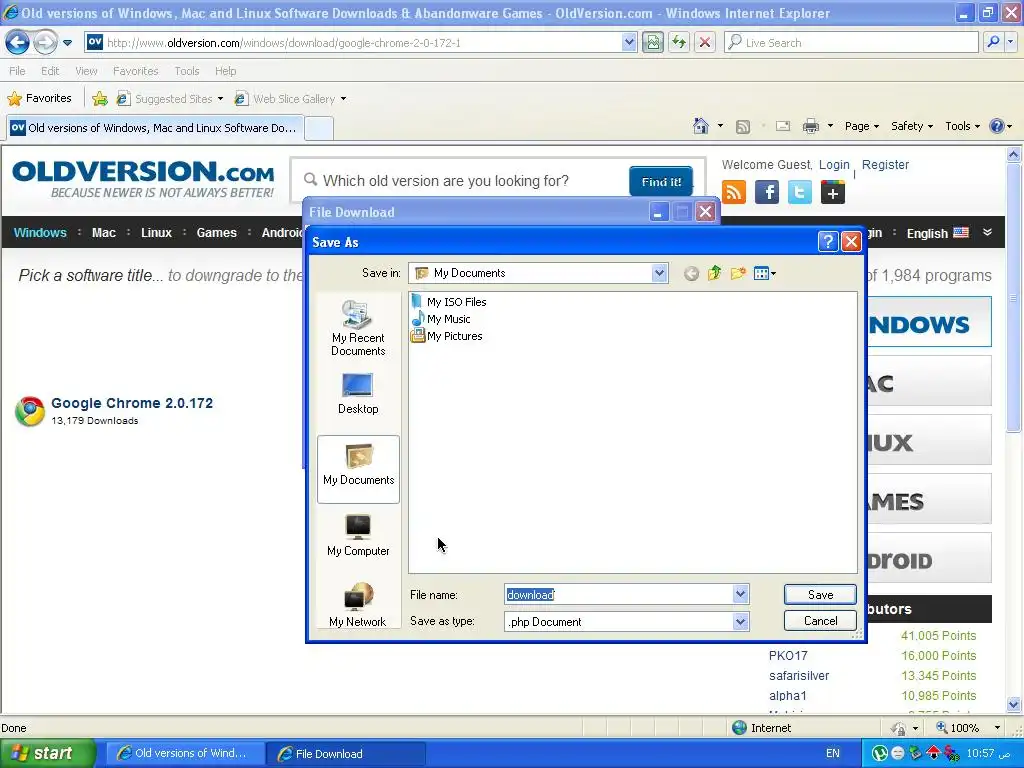Click the Read Mail icon in command bar
Screen dimensions: 1024x768
(783, 126)
